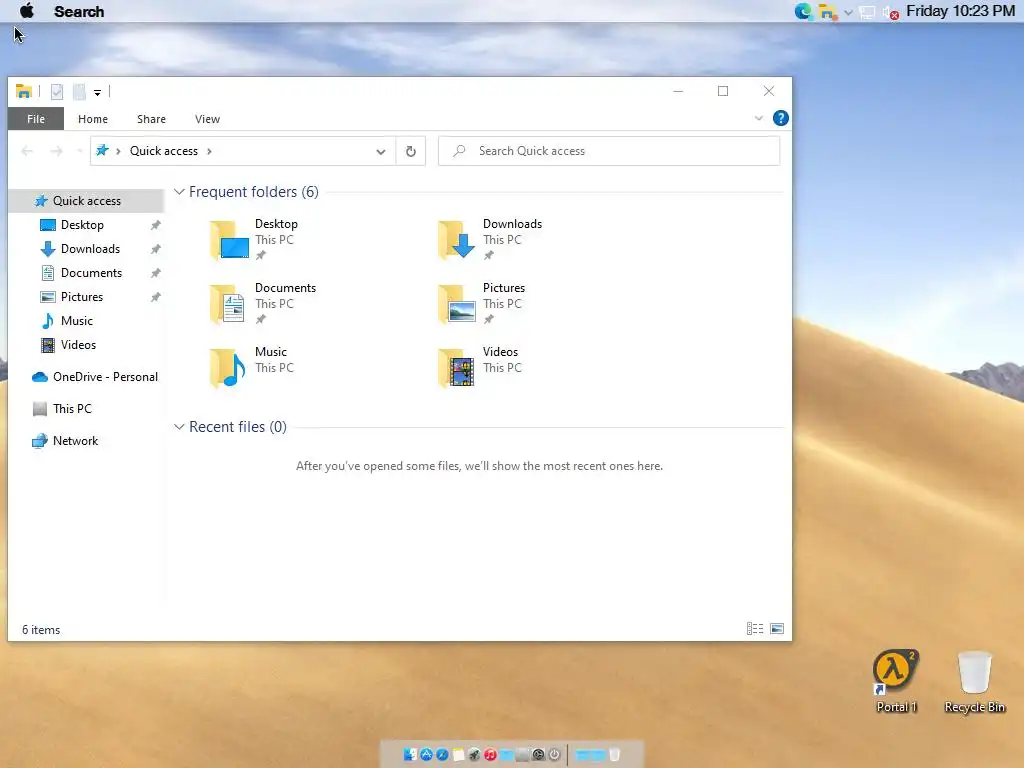The width and height of the screenshot is (1024, 768).
Task: Click the Search Quick access field
Action: pos(609,151)
